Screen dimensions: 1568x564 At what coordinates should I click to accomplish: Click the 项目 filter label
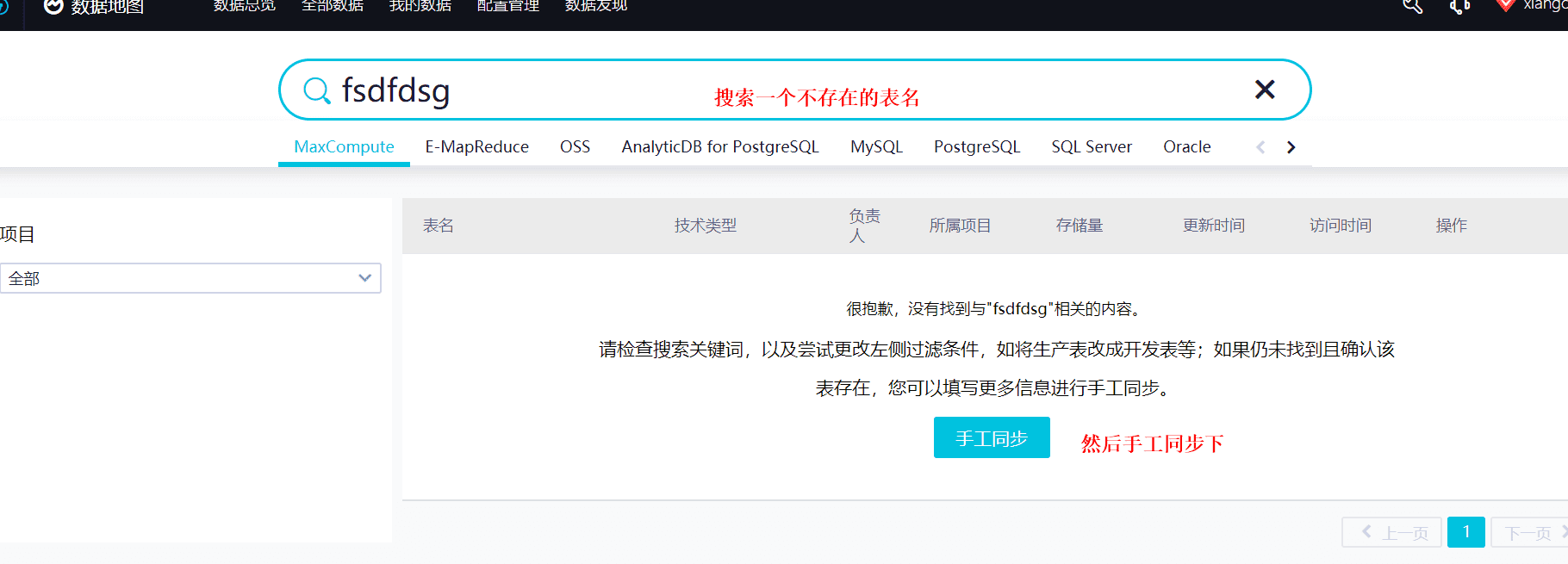click(17, 234)
